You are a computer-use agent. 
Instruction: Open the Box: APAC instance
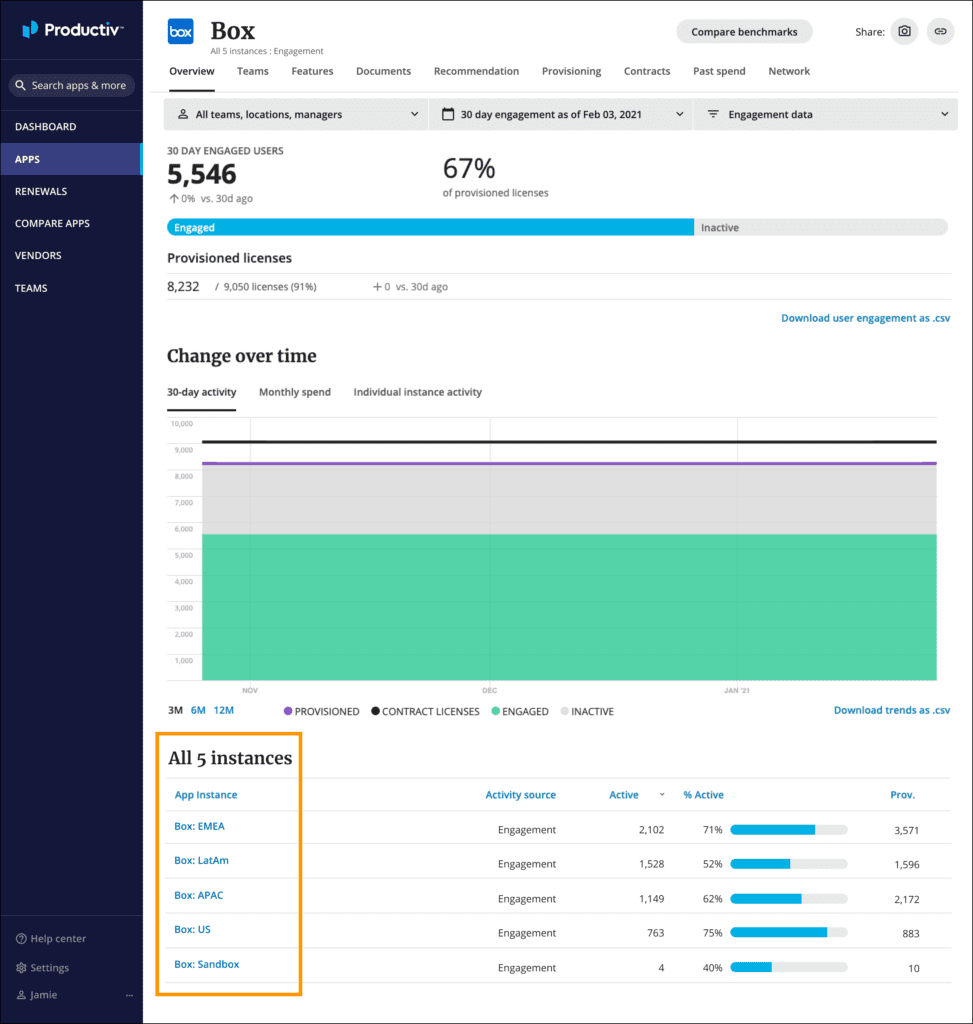point(199,895)
